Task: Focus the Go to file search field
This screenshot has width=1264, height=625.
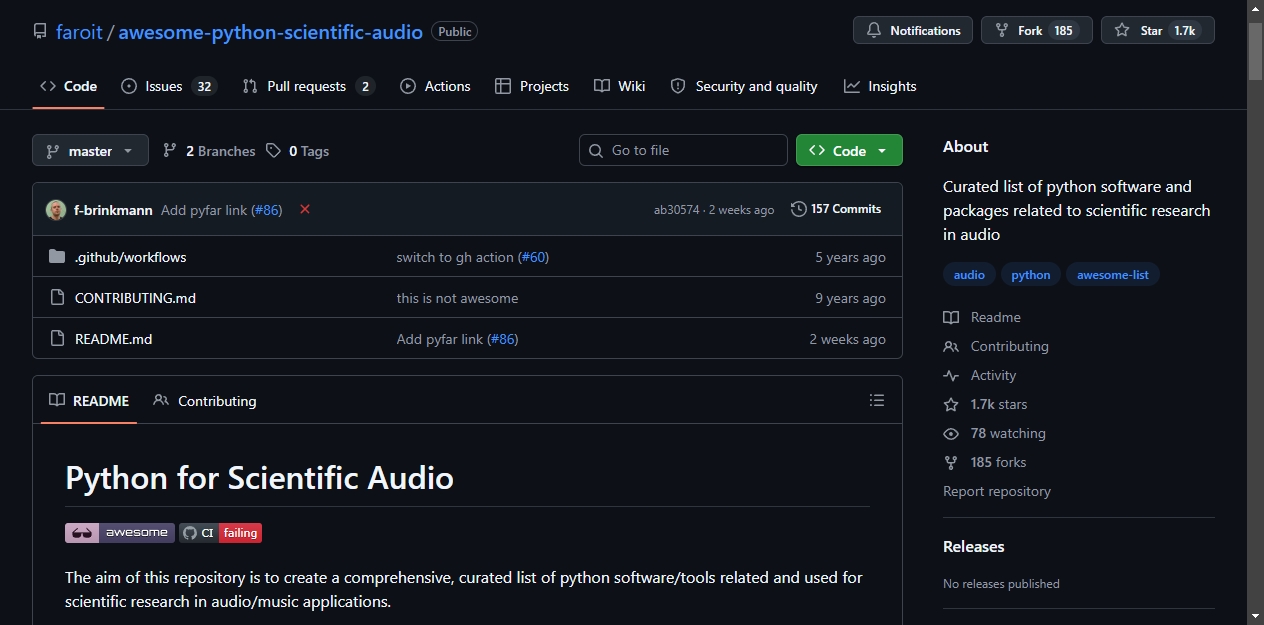Action: tap(683, 150)
